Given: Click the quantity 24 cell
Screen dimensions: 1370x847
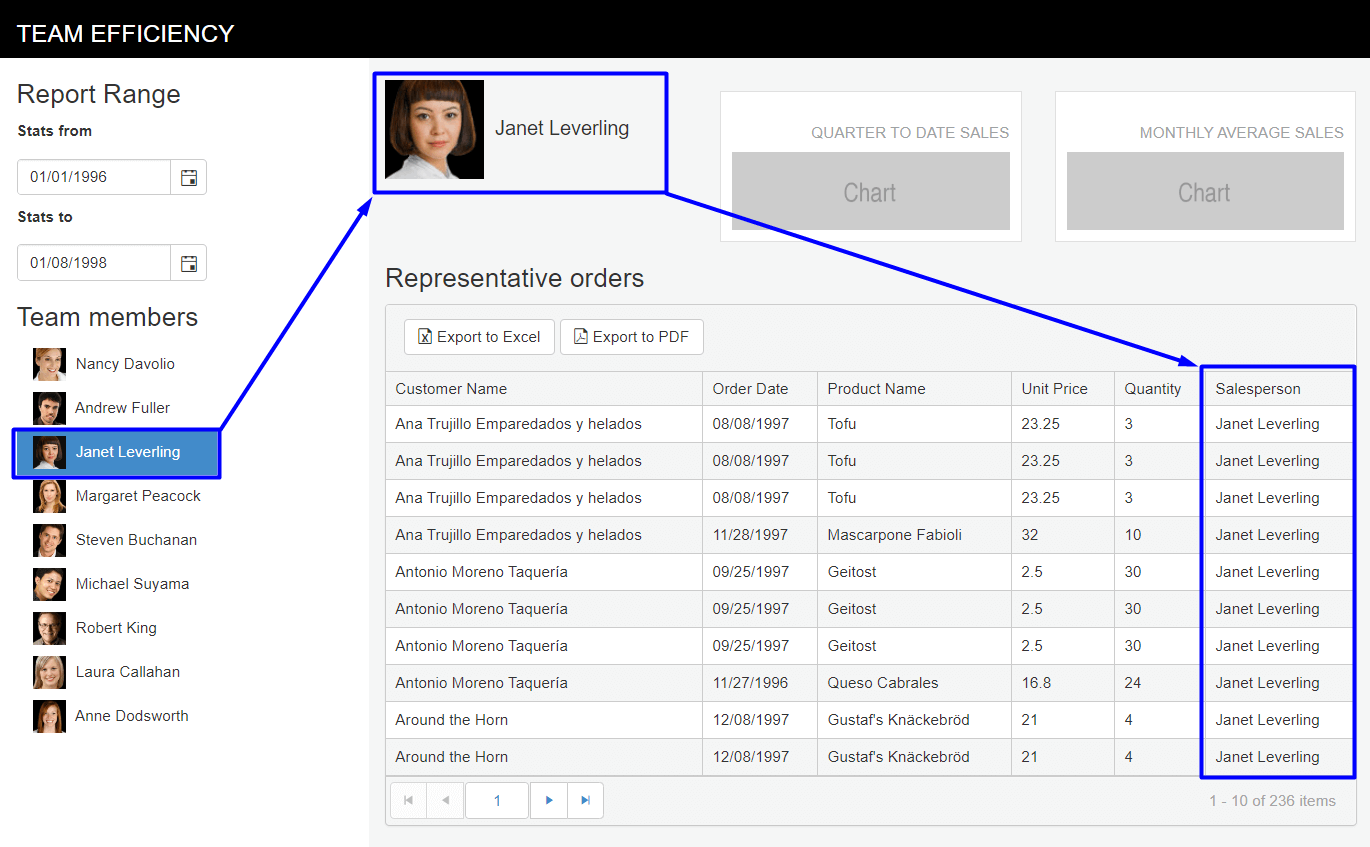Looking at the screenshot, I should pyautogui.click(x=1159, y=683).
